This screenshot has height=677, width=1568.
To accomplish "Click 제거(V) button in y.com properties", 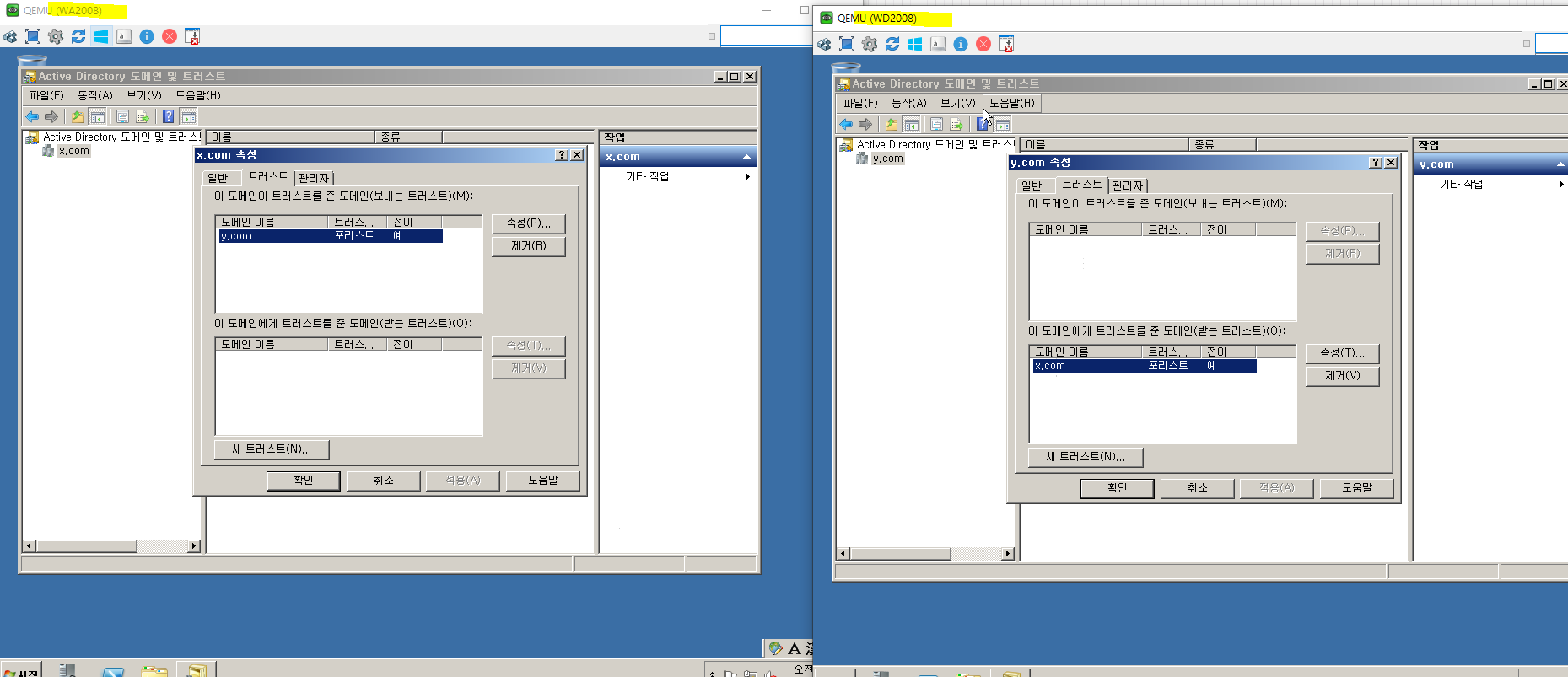I will (x=1342, y=376).
